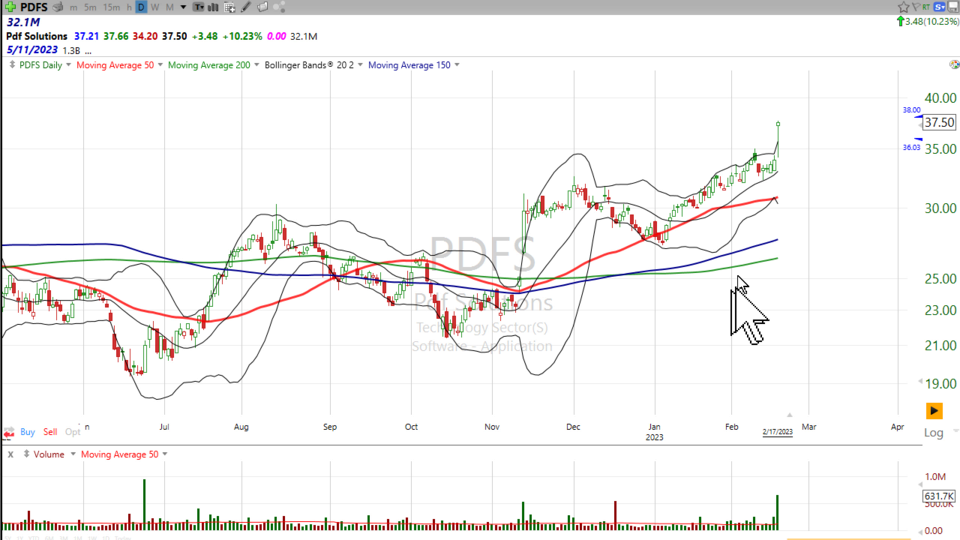Click the favorite star icon
The width and height of the screenshot is (960, 540).
pyautogui.click(x=903, y=7)
